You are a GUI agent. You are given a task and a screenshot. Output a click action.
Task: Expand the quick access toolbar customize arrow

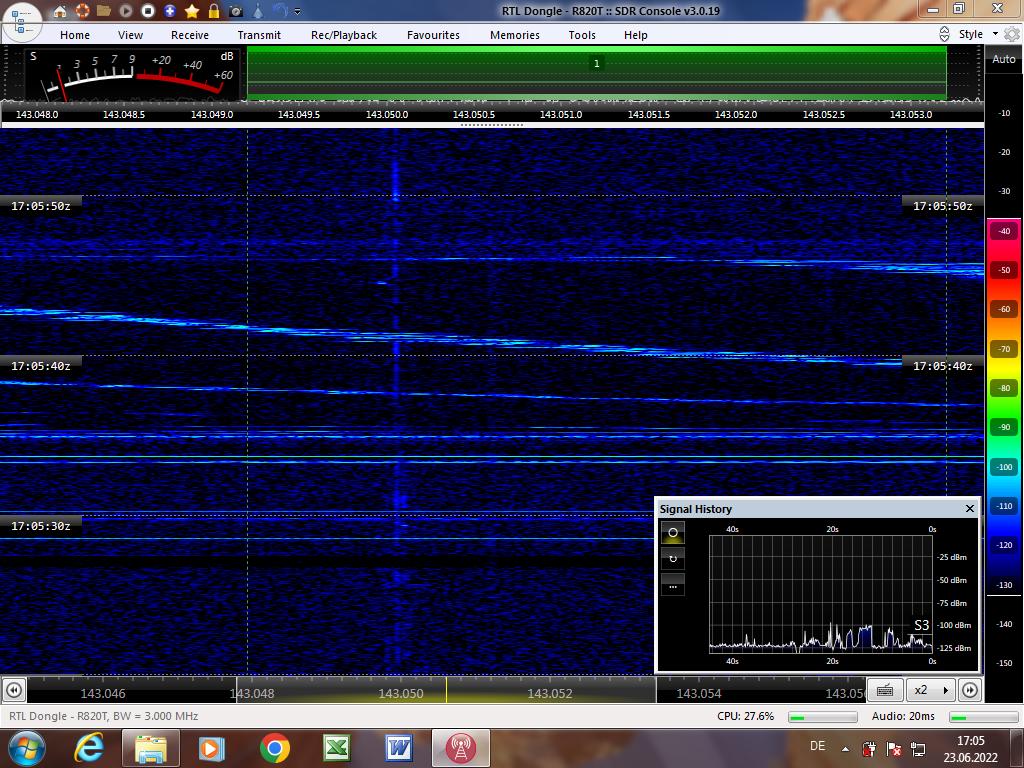click(298, 12)
